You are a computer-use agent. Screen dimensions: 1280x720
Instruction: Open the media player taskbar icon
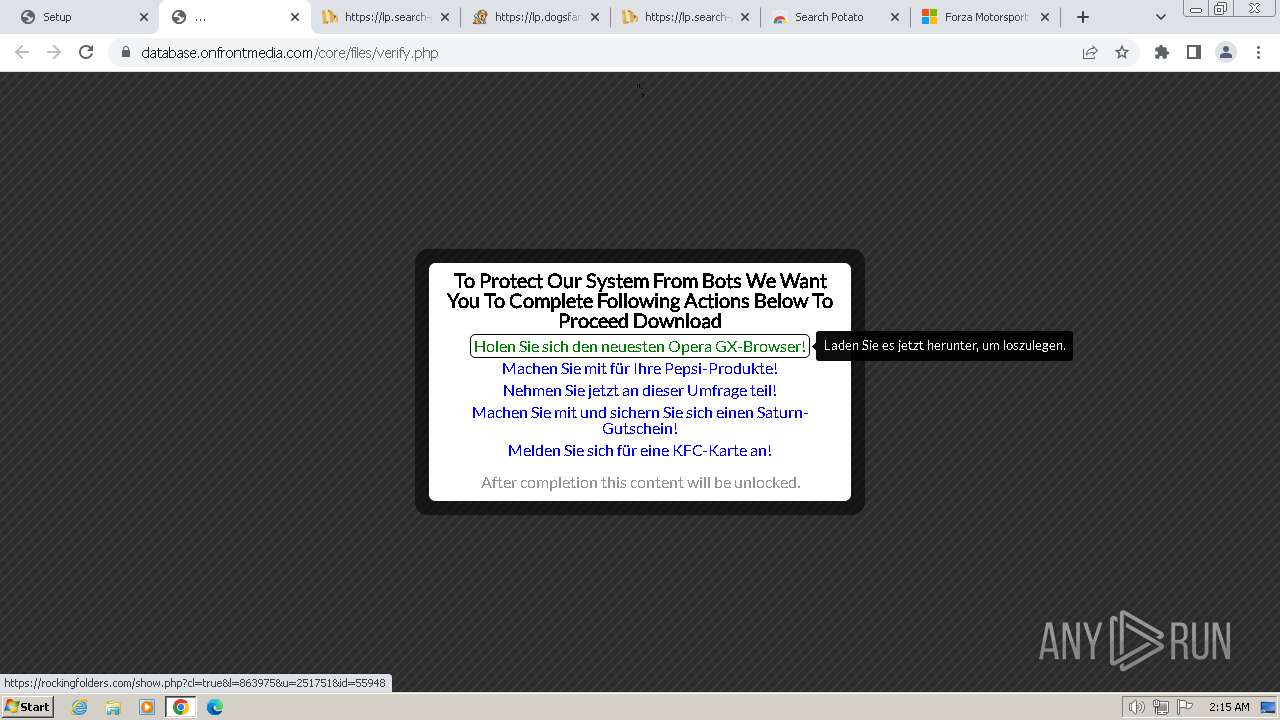147,707
